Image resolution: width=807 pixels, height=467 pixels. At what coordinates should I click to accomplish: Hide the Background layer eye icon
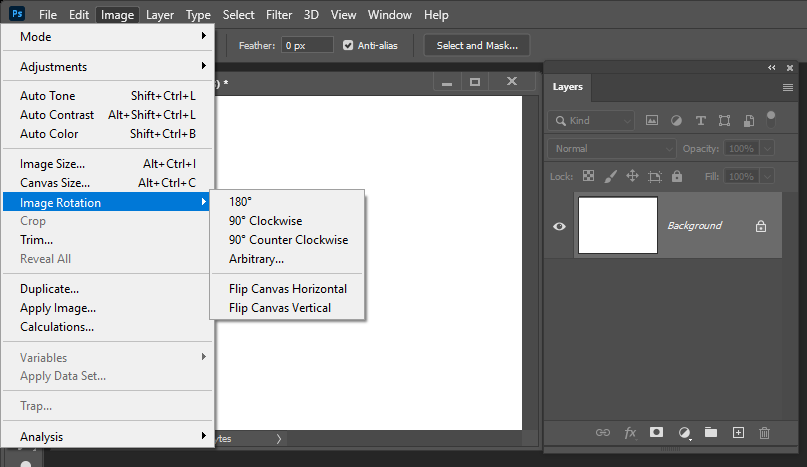[559, 226]
